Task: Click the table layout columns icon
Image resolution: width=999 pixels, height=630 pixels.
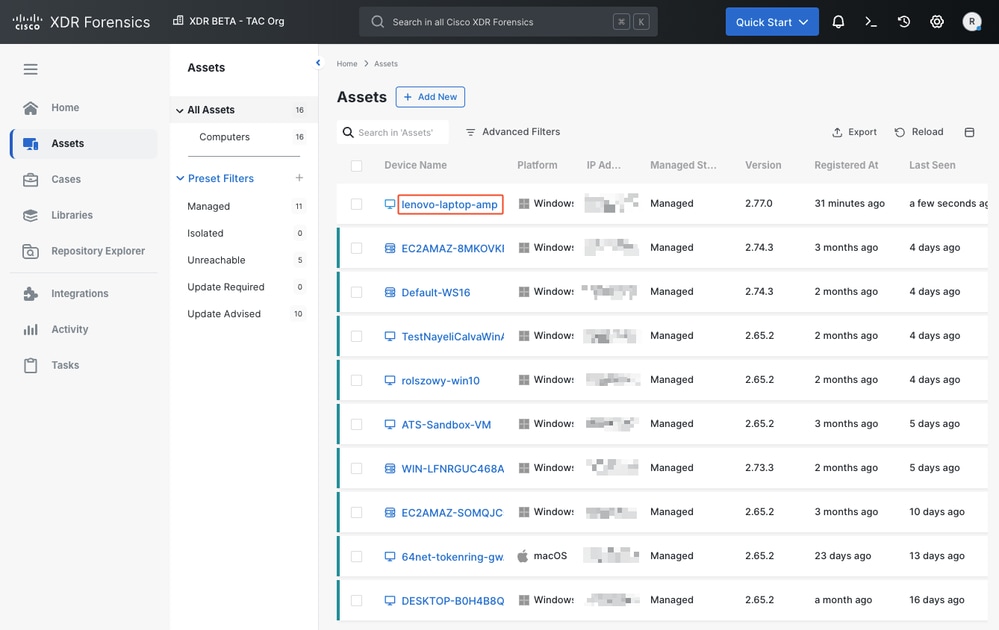Action: pos(969,132)
